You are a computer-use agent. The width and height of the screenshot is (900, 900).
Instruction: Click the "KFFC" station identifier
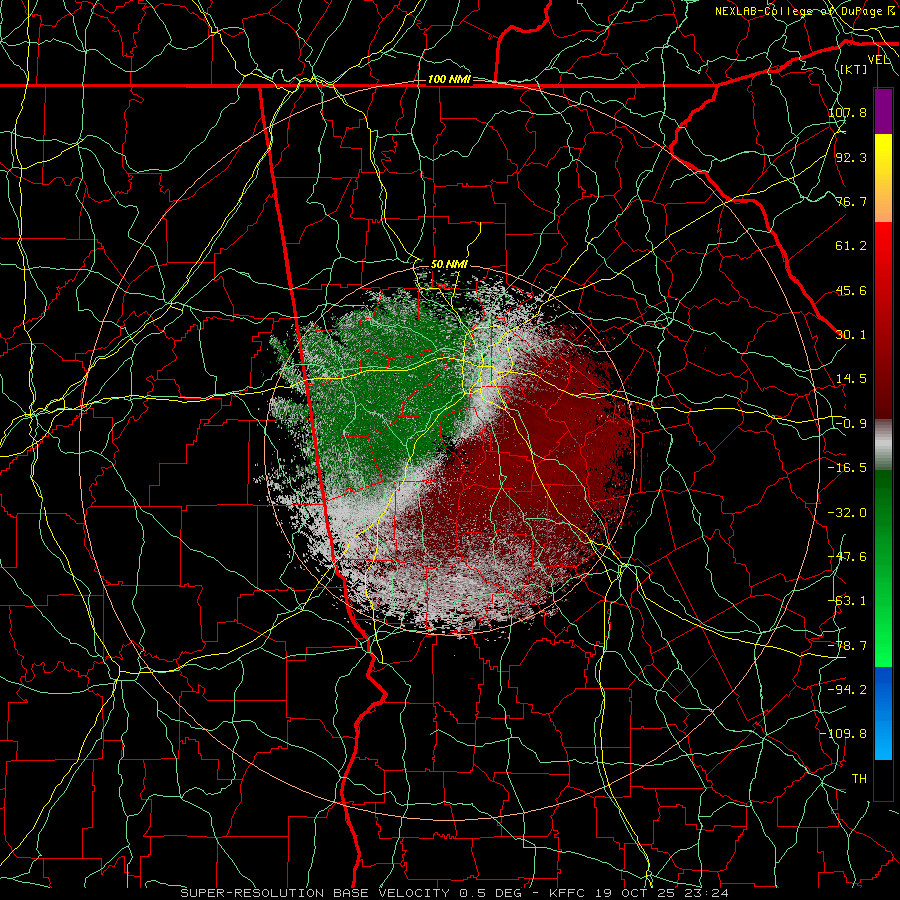[x=567, y=893]
